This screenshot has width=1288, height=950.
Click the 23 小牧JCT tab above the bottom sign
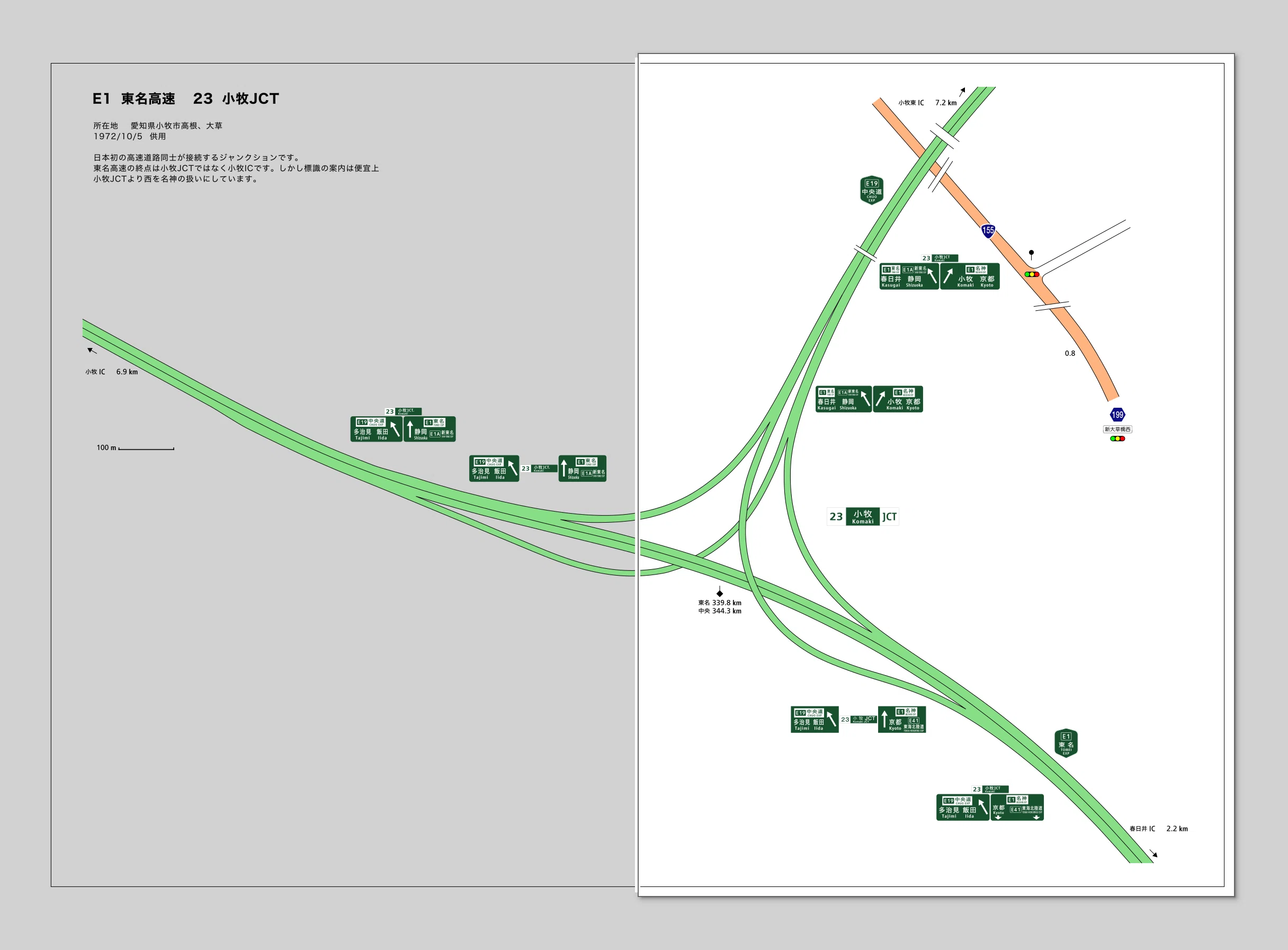coord(990,789)
